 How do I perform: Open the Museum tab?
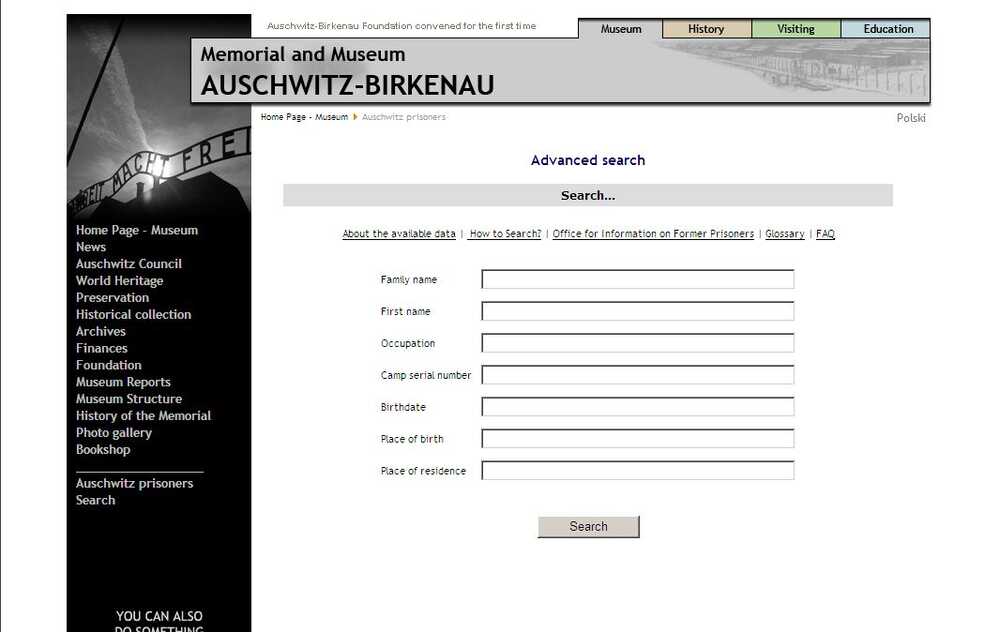click(x=621, y=29)
